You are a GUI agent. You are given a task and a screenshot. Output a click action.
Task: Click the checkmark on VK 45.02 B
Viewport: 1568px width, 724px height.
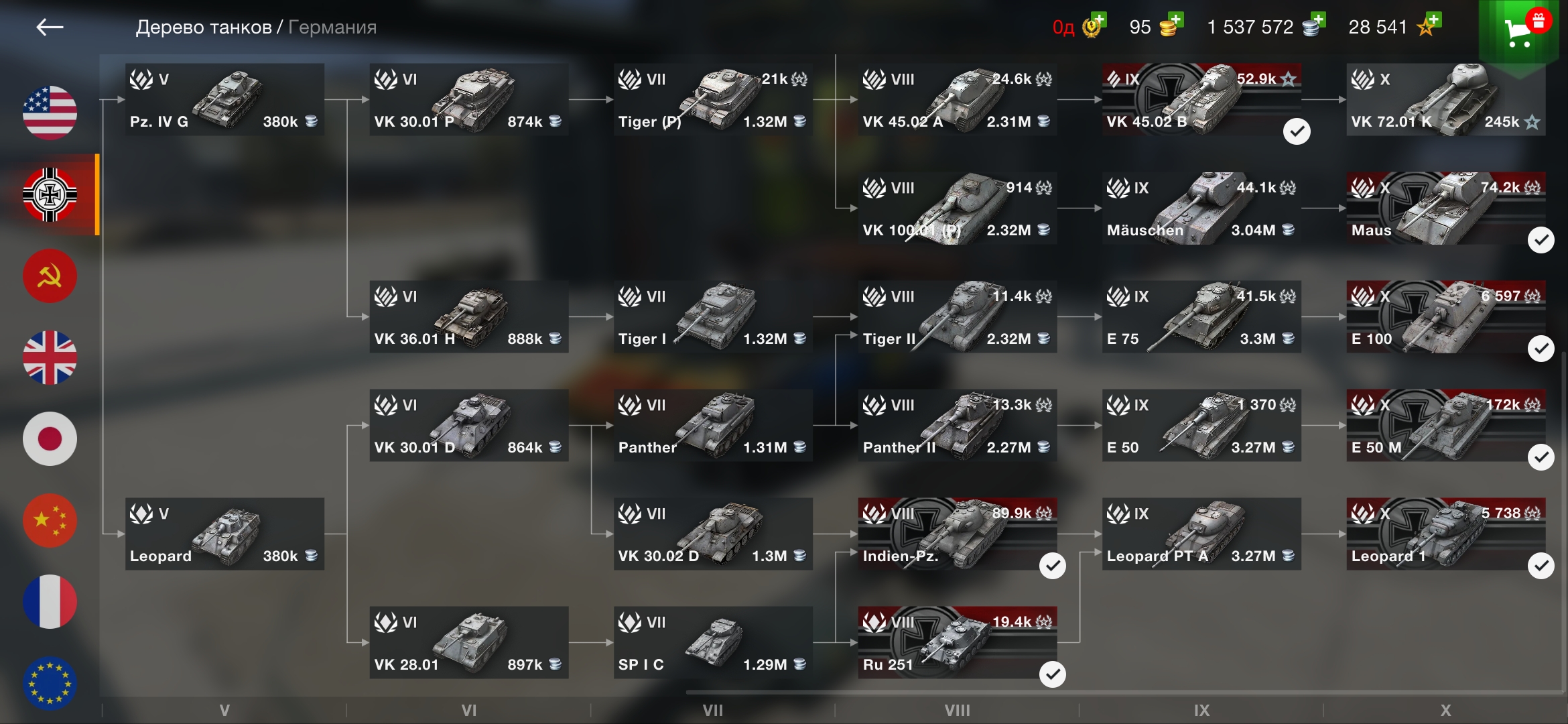pyautogui.click(x=1297, y=131)
